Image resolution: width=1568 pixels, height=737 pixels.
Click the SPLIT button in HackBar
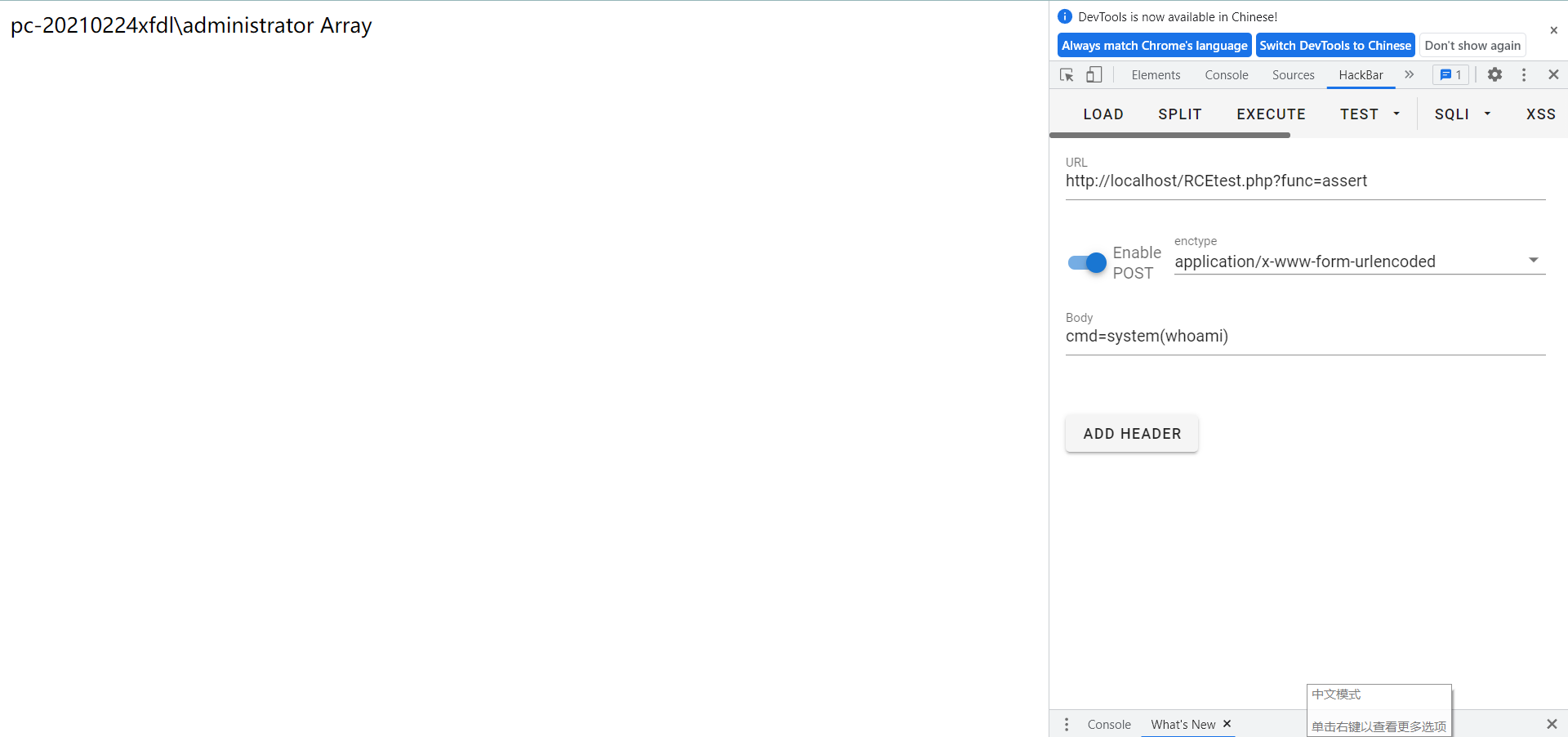click(1180, 114)
